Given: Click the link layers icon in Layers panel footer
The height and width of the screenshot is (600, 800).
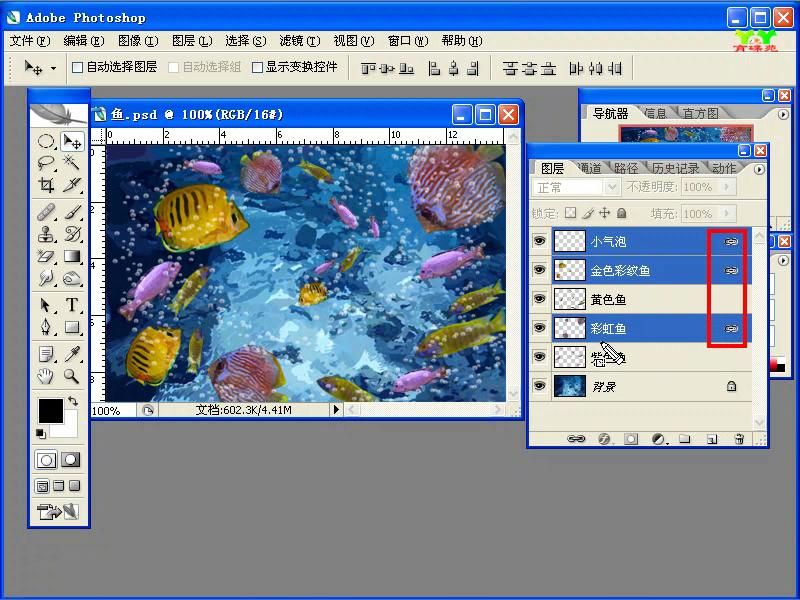Looking at the screenshot, I should [576, 439].
